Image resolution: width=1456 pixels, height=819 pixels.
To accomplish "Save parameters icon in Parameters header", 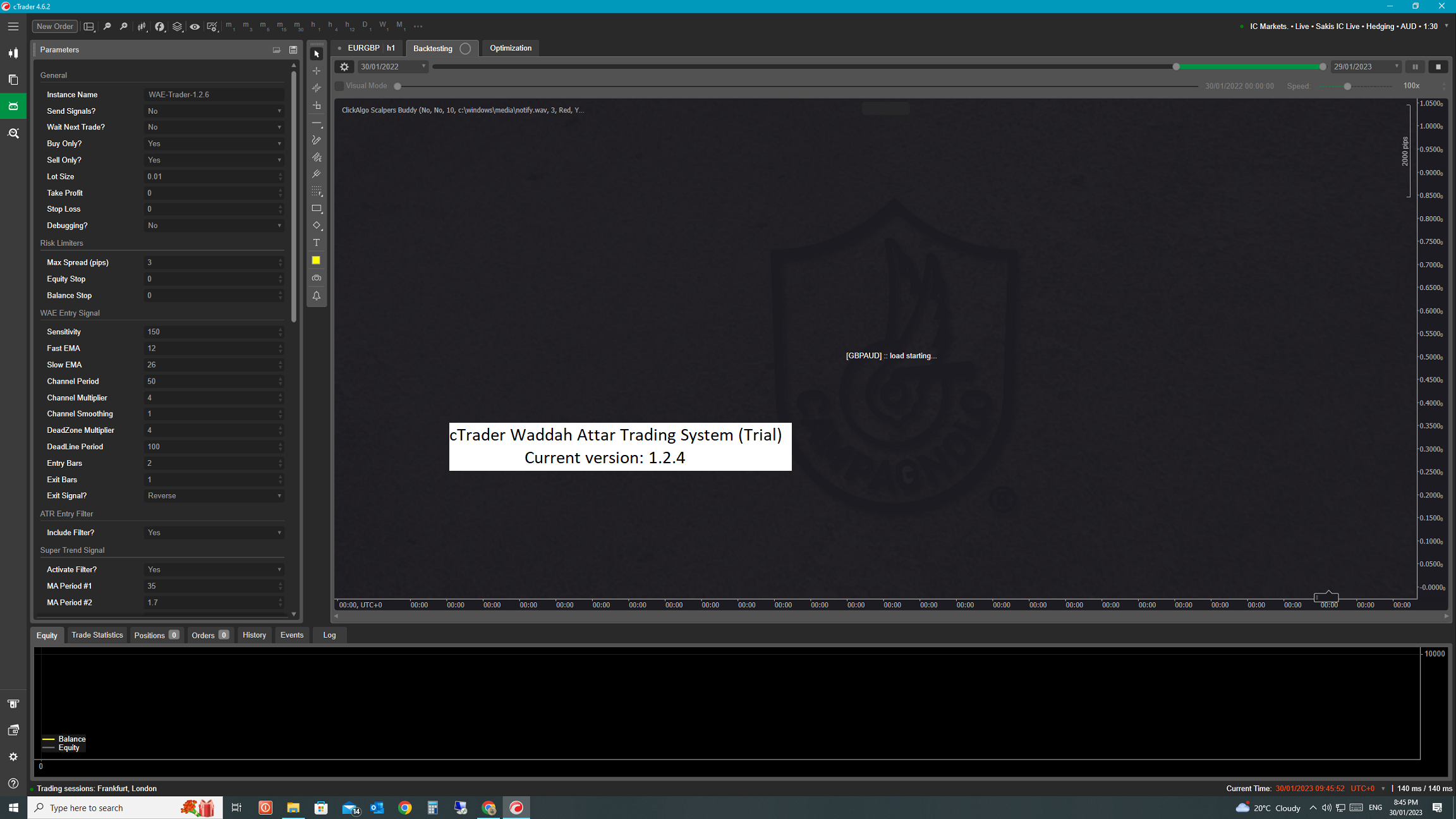I will coord(293,50).
